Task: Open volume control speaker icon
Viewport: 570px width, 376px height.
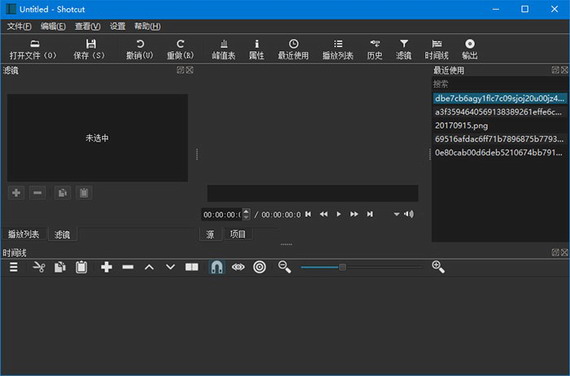Action: pos(409,214)
